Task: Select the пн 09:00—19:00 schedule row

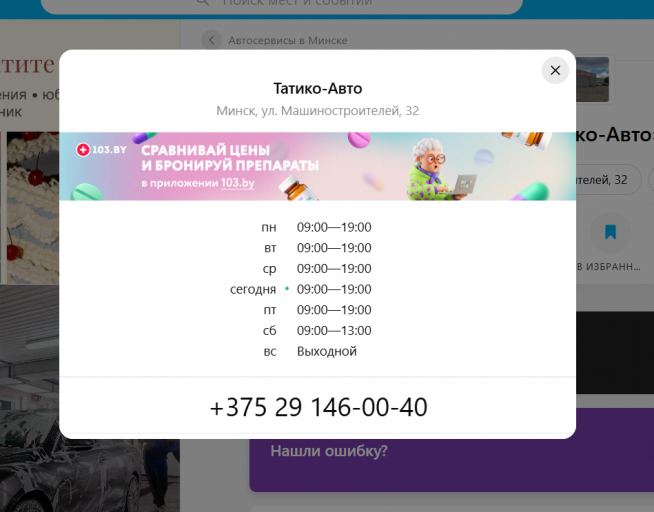Action: pyautogui.click(x=316, y=227)
